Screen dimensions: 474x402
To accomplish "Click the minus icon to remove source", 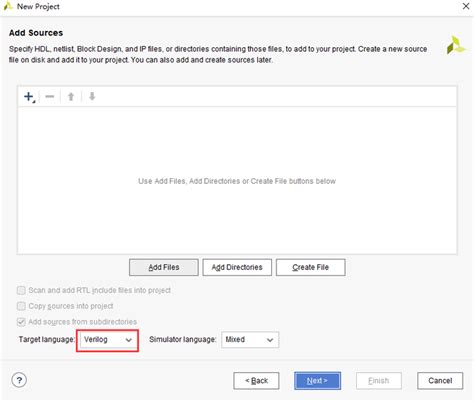I will tap(50, 97).
